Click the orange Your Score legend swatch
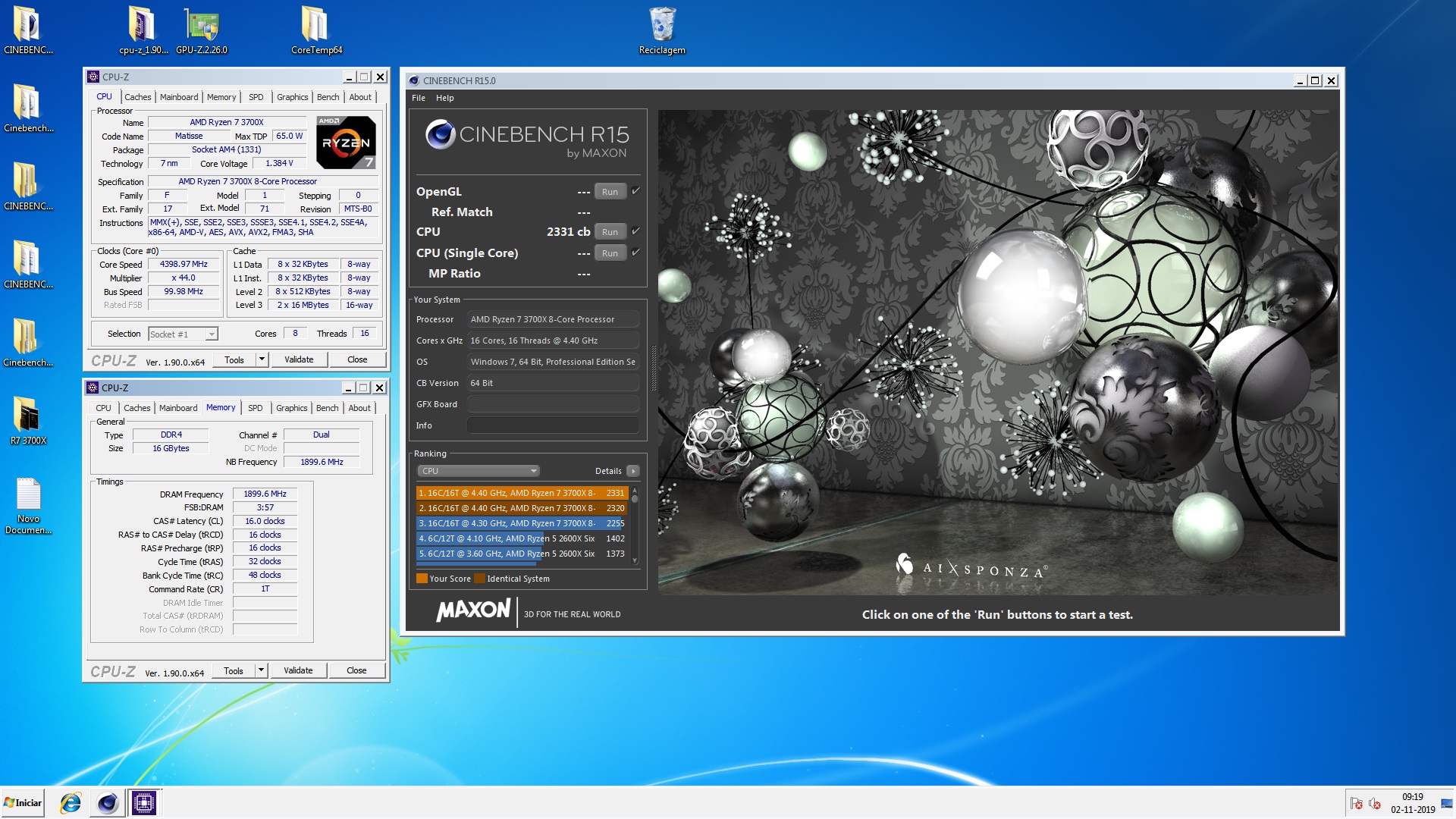The width and height of the screenshot is (1456, 819). point(422,579)
